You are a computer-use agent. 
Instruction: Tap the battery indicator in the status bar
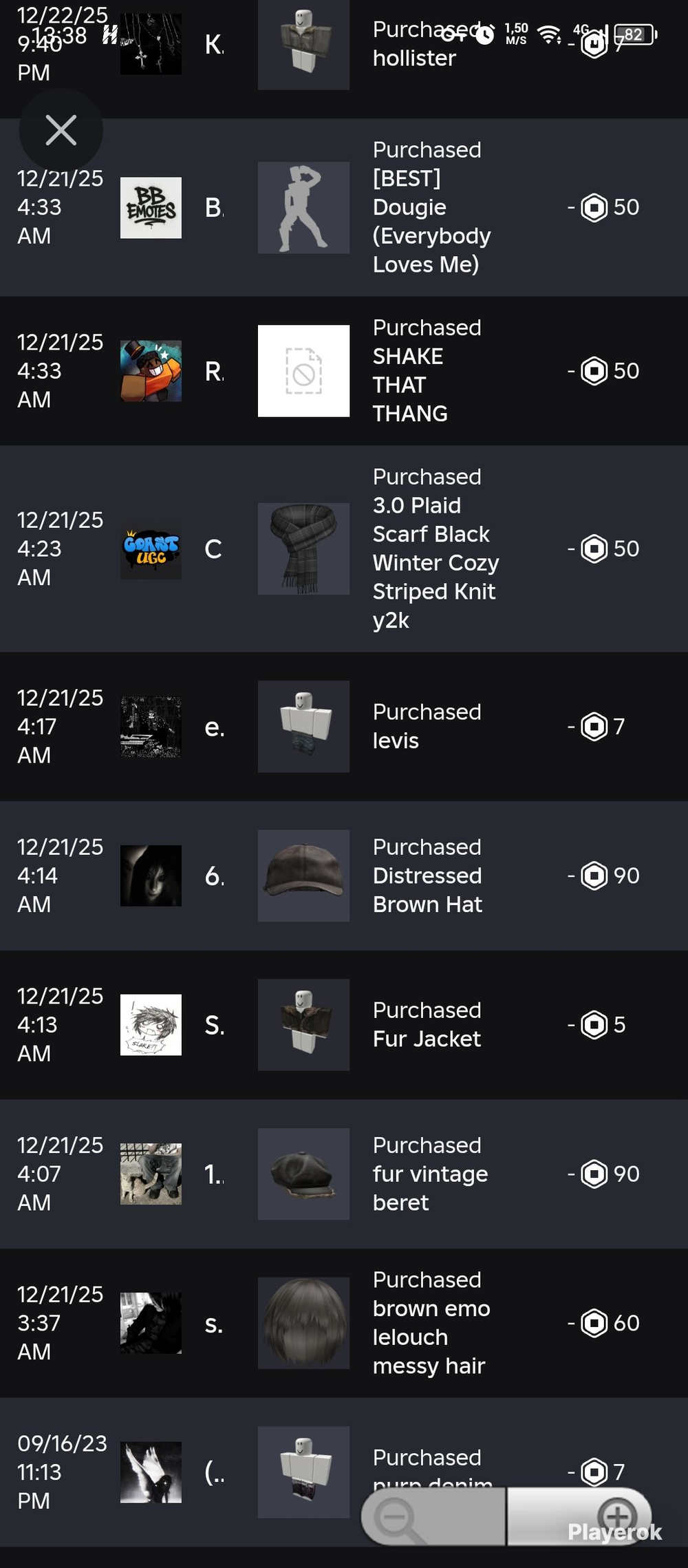point(636,34)
